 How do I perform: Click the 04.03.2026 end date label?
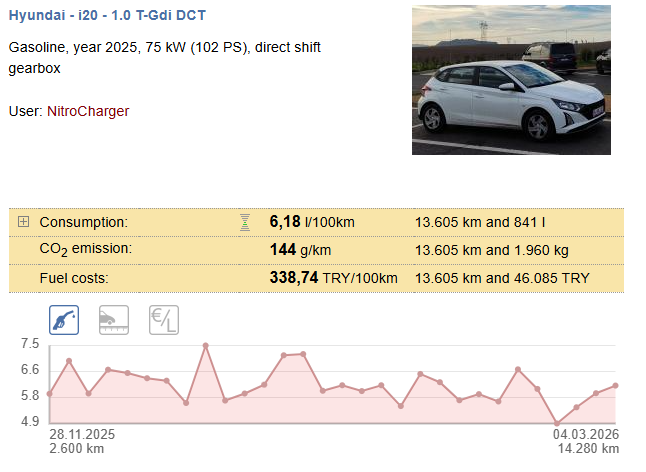point(586,435)
